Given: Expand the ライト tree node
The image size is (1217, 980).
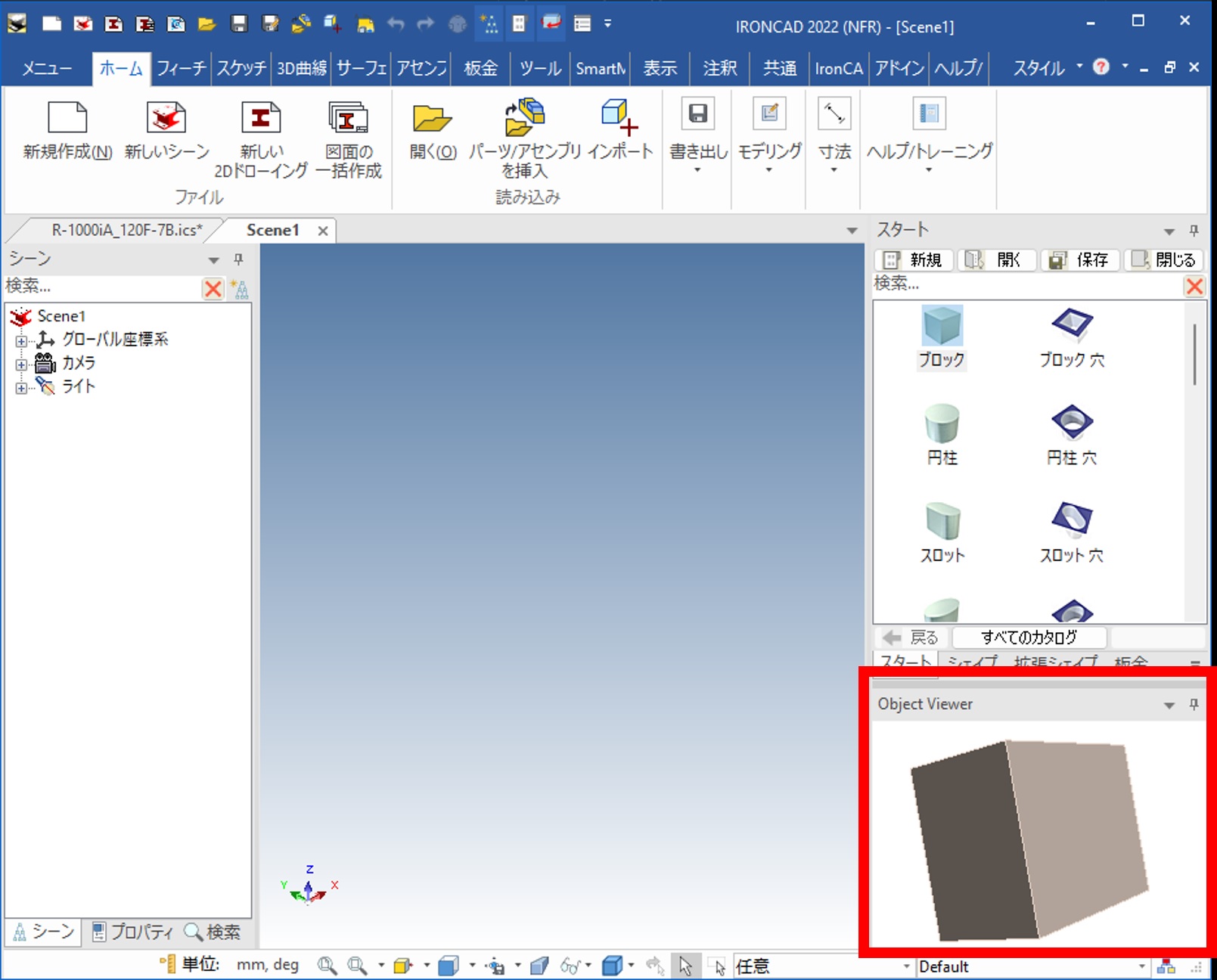Looking at the screenshot, I should [x=21, y=388].
